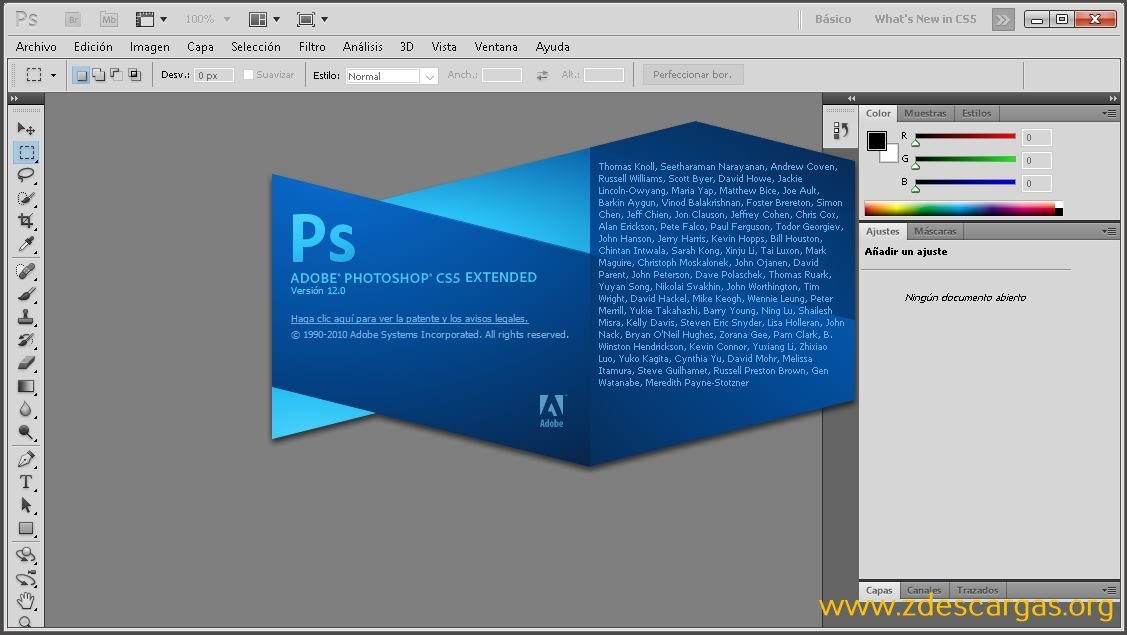Select the Clone Stamp tool
The height and width of the screenshot is (635, 1127).
(x=26, y=317)
